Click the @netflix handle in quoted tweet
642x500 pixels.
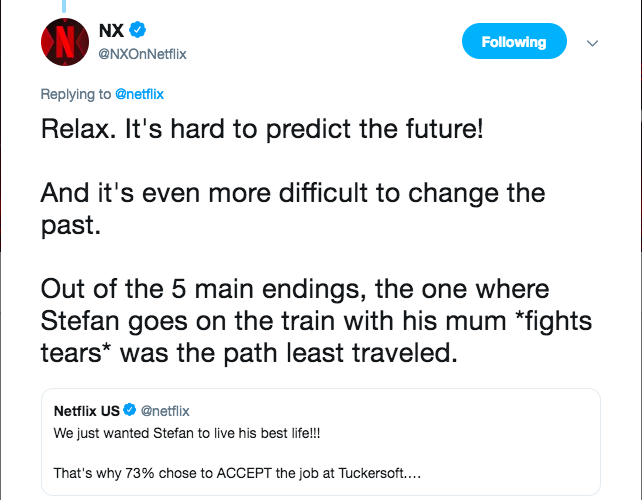[165, 411]
